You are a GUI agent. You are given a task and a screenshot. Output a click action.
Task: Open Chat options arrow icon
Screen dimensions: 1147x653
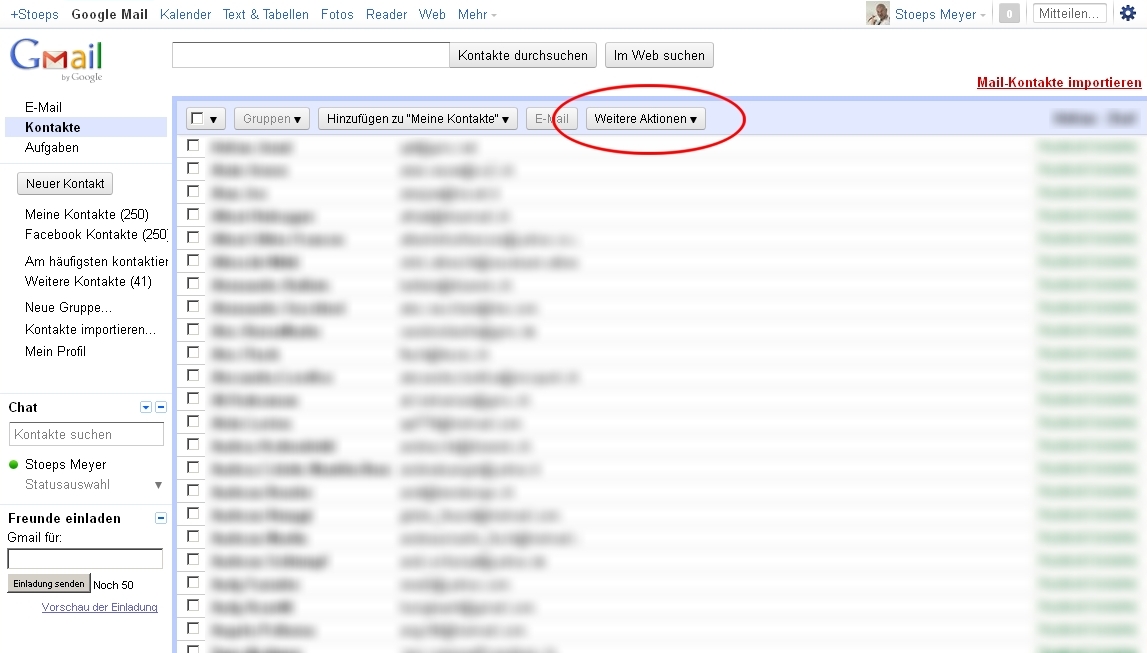click(x=146, y=407)
